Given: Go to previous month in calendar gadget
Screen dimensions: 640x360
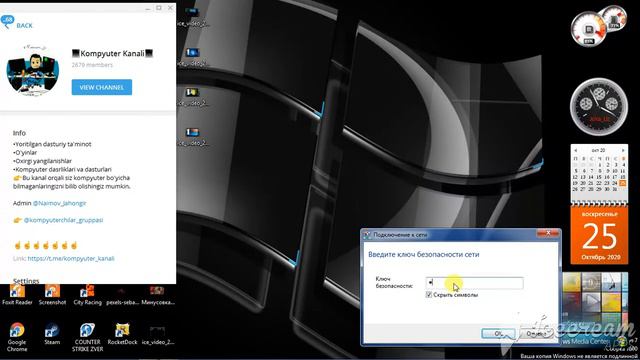Looking at the screenshot, I should coord(576,150).
